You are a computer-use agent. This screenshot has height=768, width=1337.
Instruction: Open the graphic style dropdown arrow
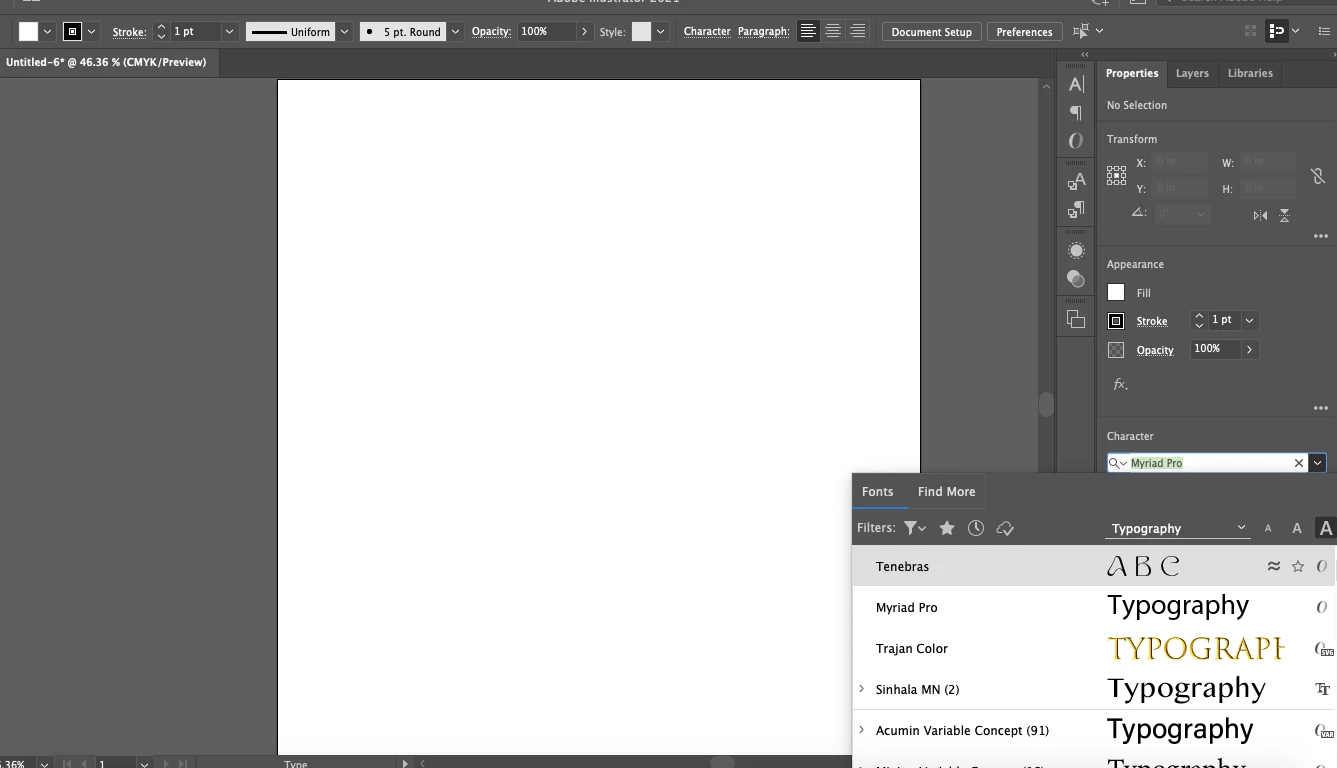660,32
